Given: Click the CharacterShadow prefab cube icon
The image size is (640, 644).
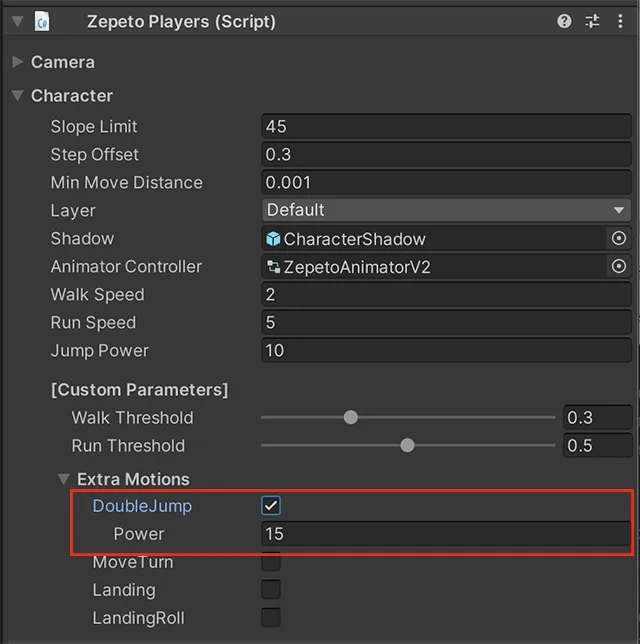Looking at the screenshot, I should click(273, 239).
